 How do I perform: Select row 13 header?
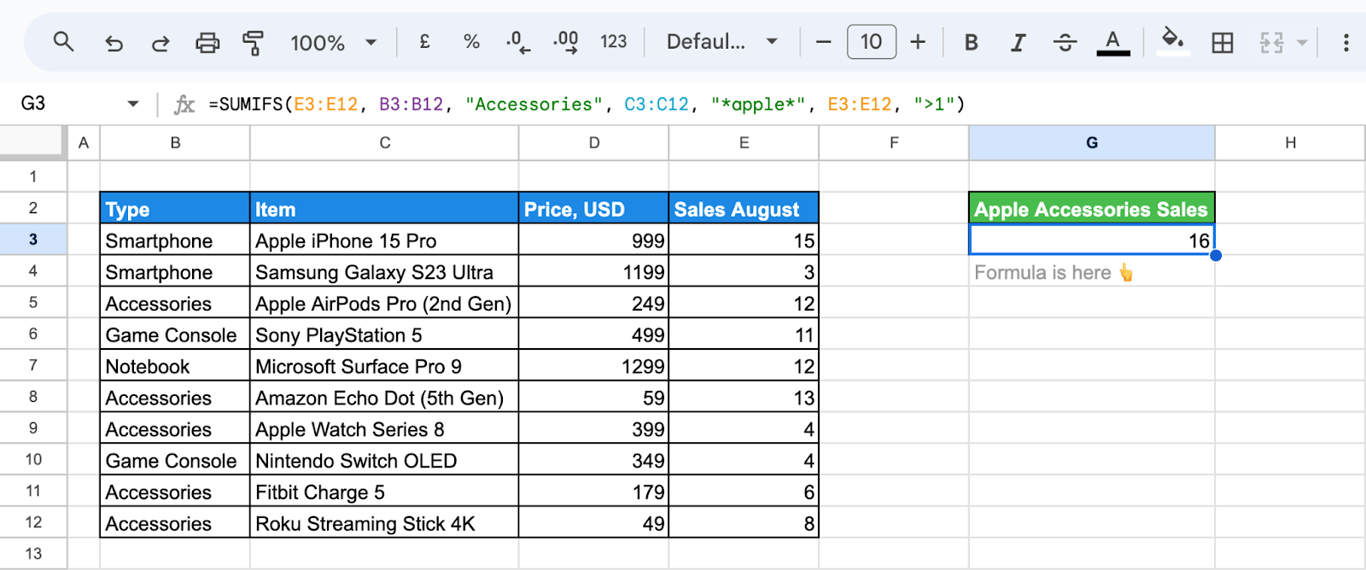33,554
